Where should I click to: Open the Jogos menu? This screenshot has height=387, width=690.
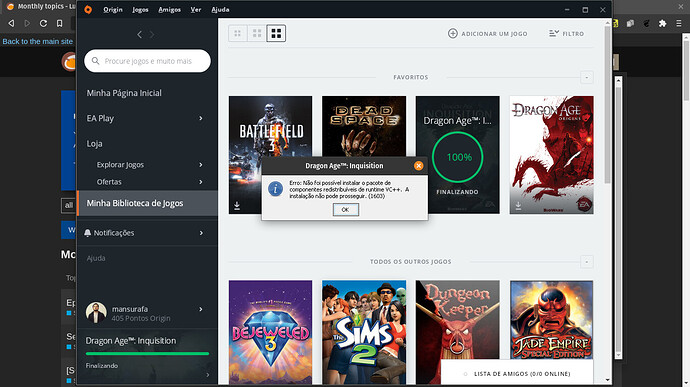140,9
